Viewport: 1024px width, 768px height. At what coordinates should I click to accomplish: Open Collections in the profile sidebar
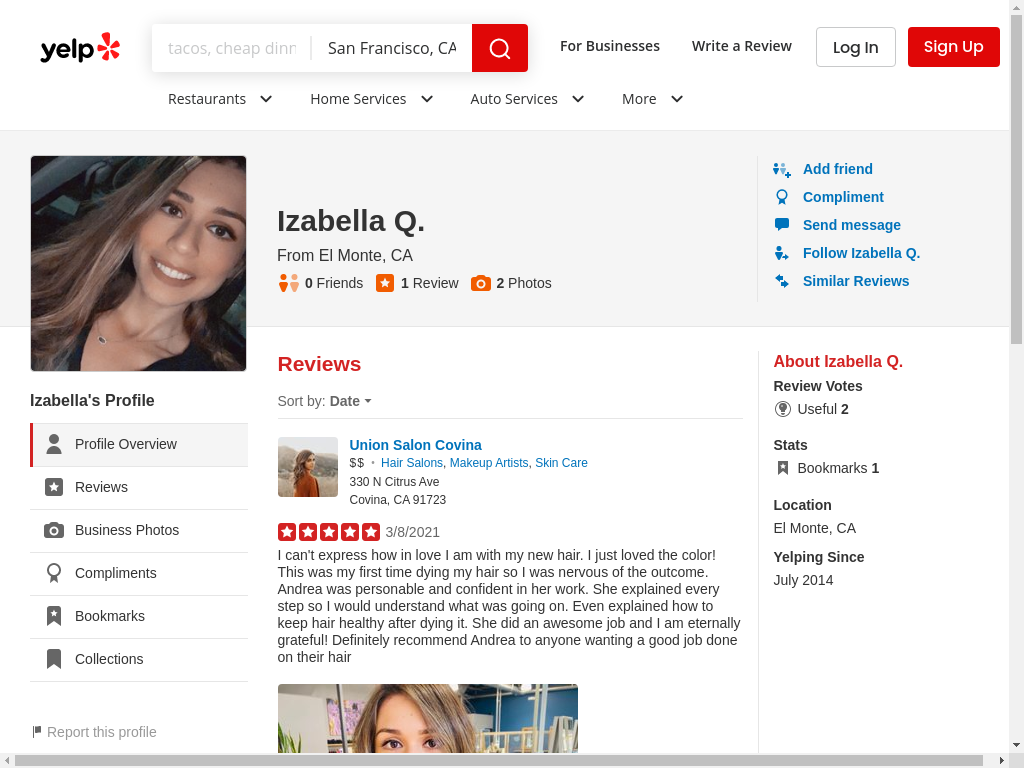(x=109, y=659)
